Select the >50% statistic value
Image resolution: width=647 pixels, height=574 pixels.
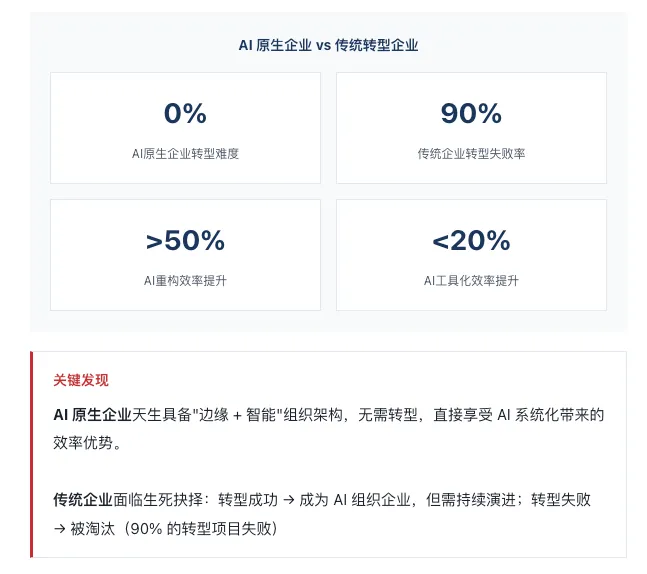click(185, 241)
